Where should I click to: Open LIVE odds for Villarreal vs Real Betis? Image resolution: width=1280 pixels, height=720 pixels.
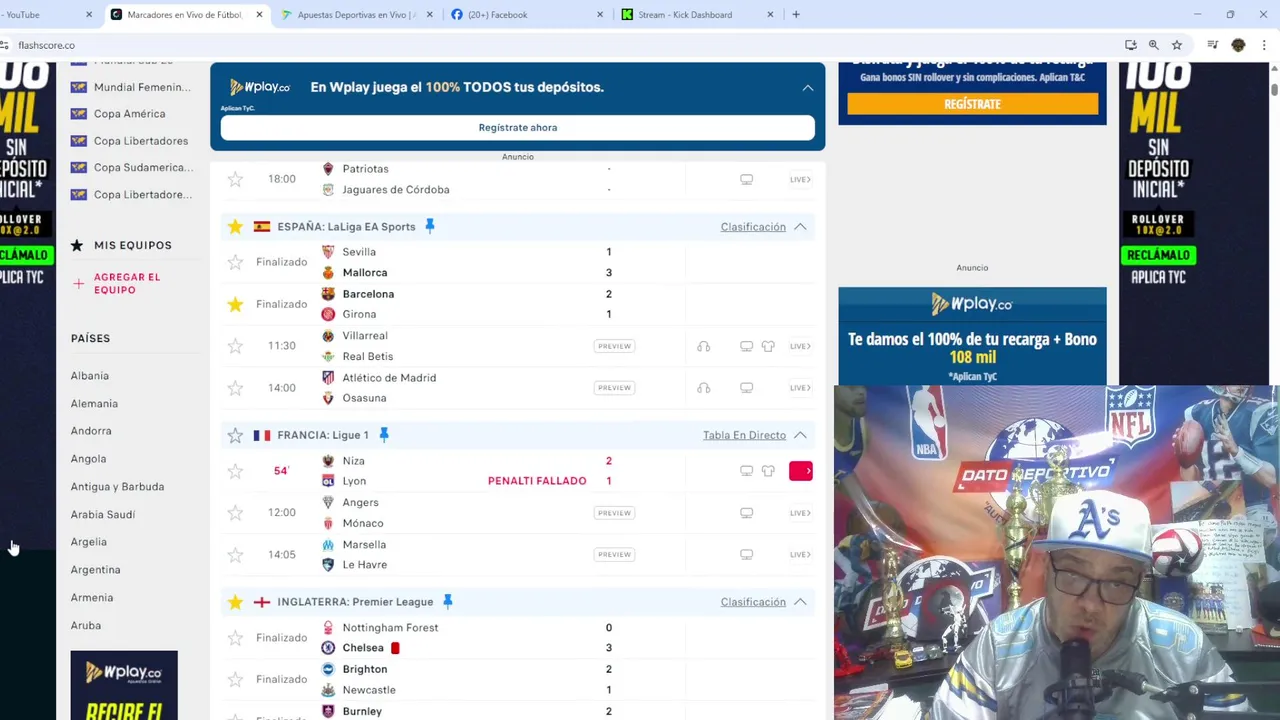(800, 346)
